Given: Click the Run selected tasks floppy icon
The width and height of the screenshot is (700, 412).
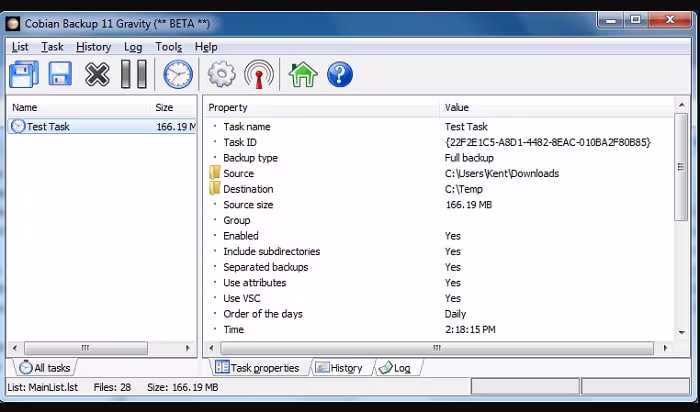Looking at the screenshot, I should click(60, 74).
